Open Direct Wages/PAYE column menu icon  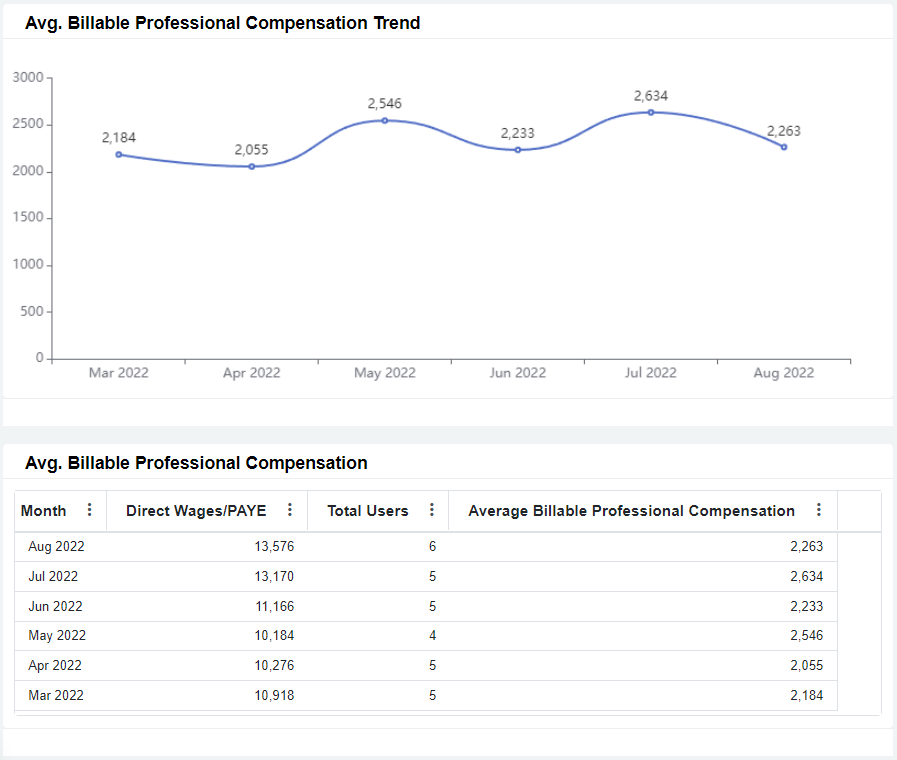tap(290, 510)
